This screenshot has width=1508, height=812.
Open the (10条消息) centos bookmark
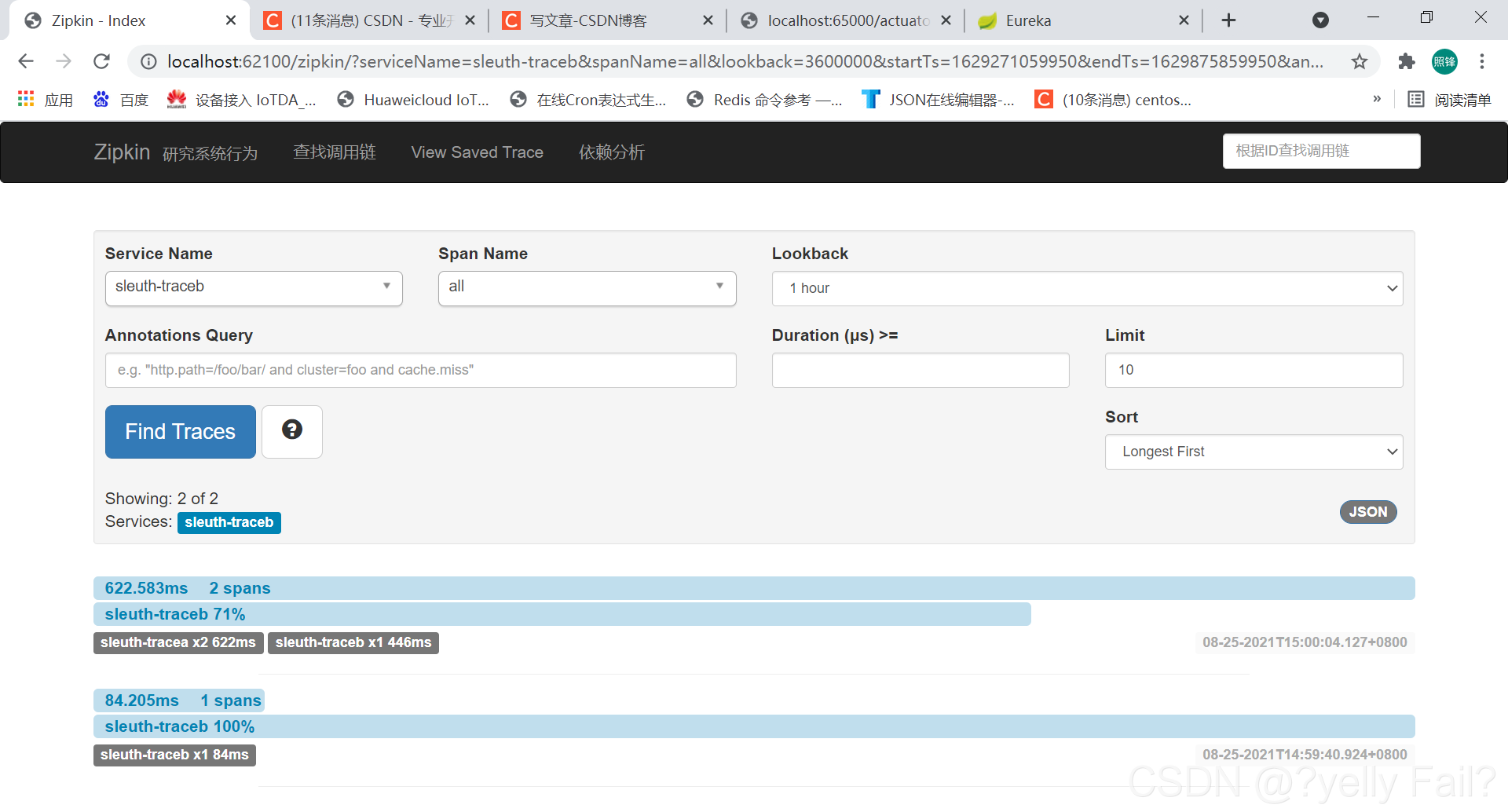click(1113, 100)
